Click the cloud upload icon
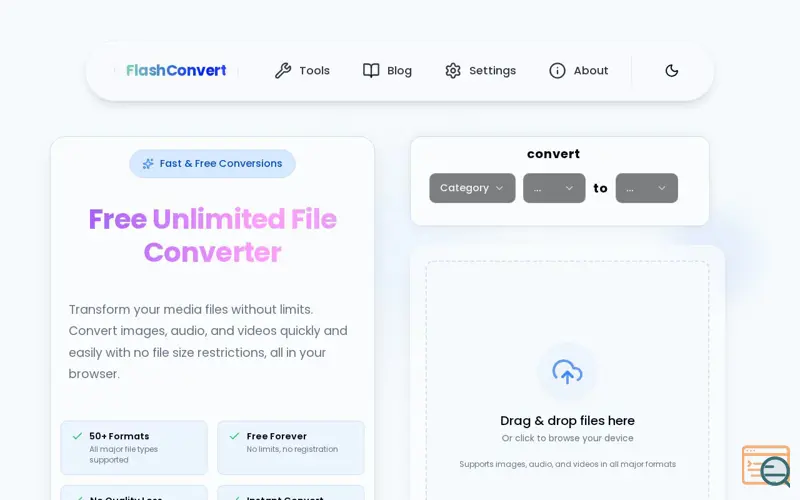 pyautogui.click(x=567, y=372)
